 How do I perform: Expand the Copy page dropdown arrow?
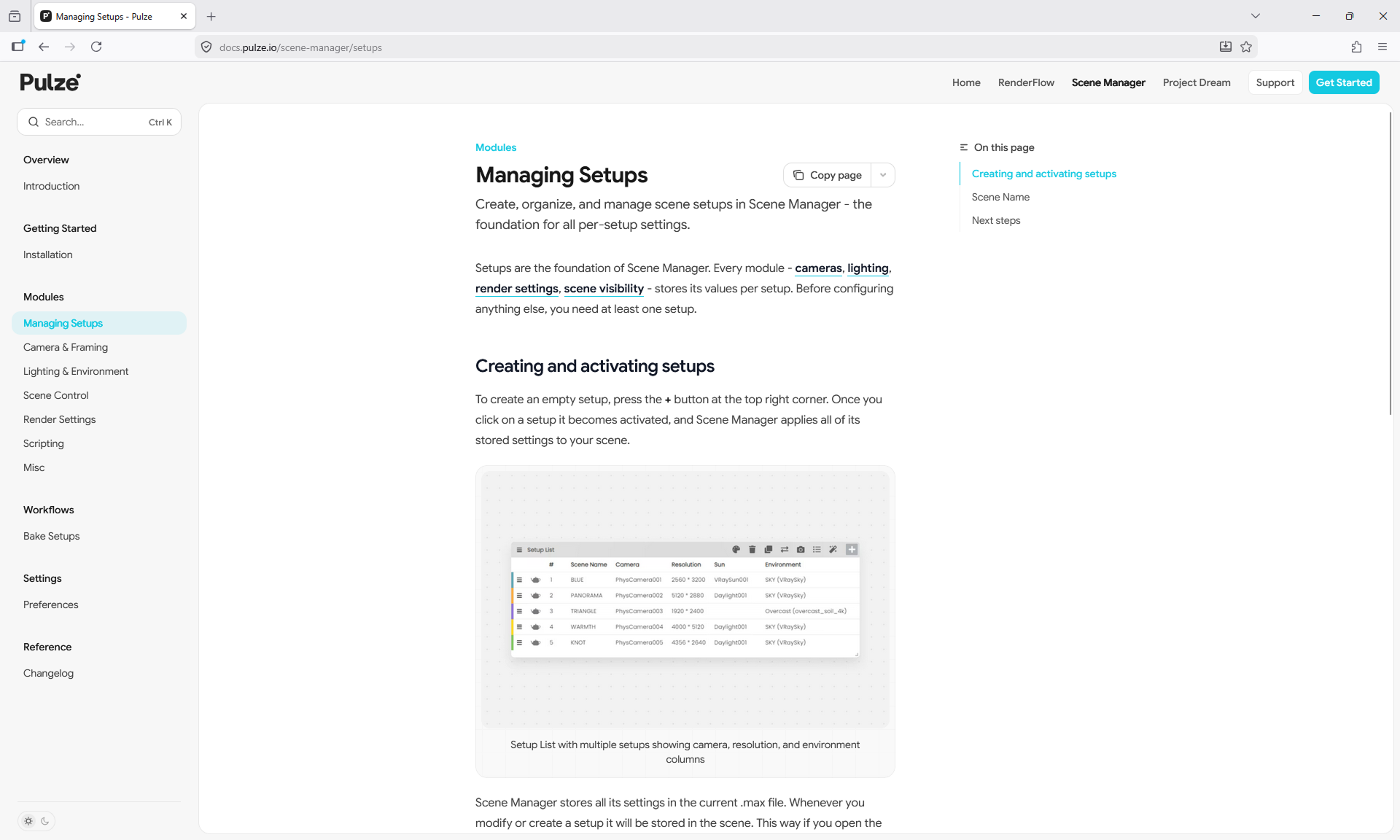pyautogui.click(x=883, y=175)
